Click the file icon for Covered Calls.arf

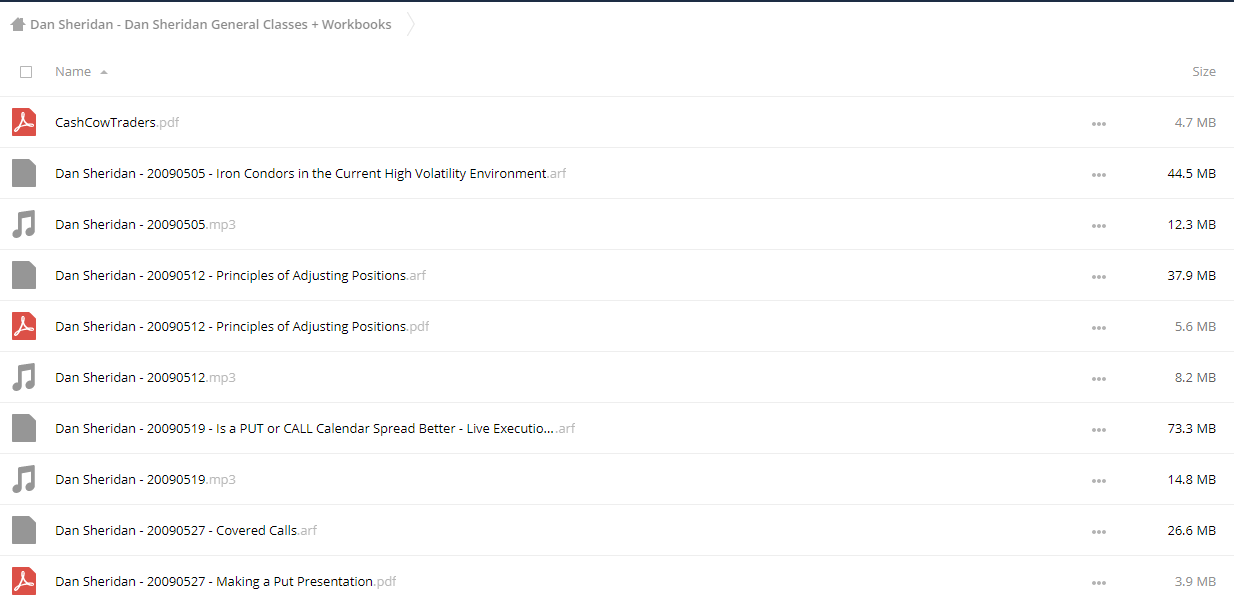[x=24, y=530]
